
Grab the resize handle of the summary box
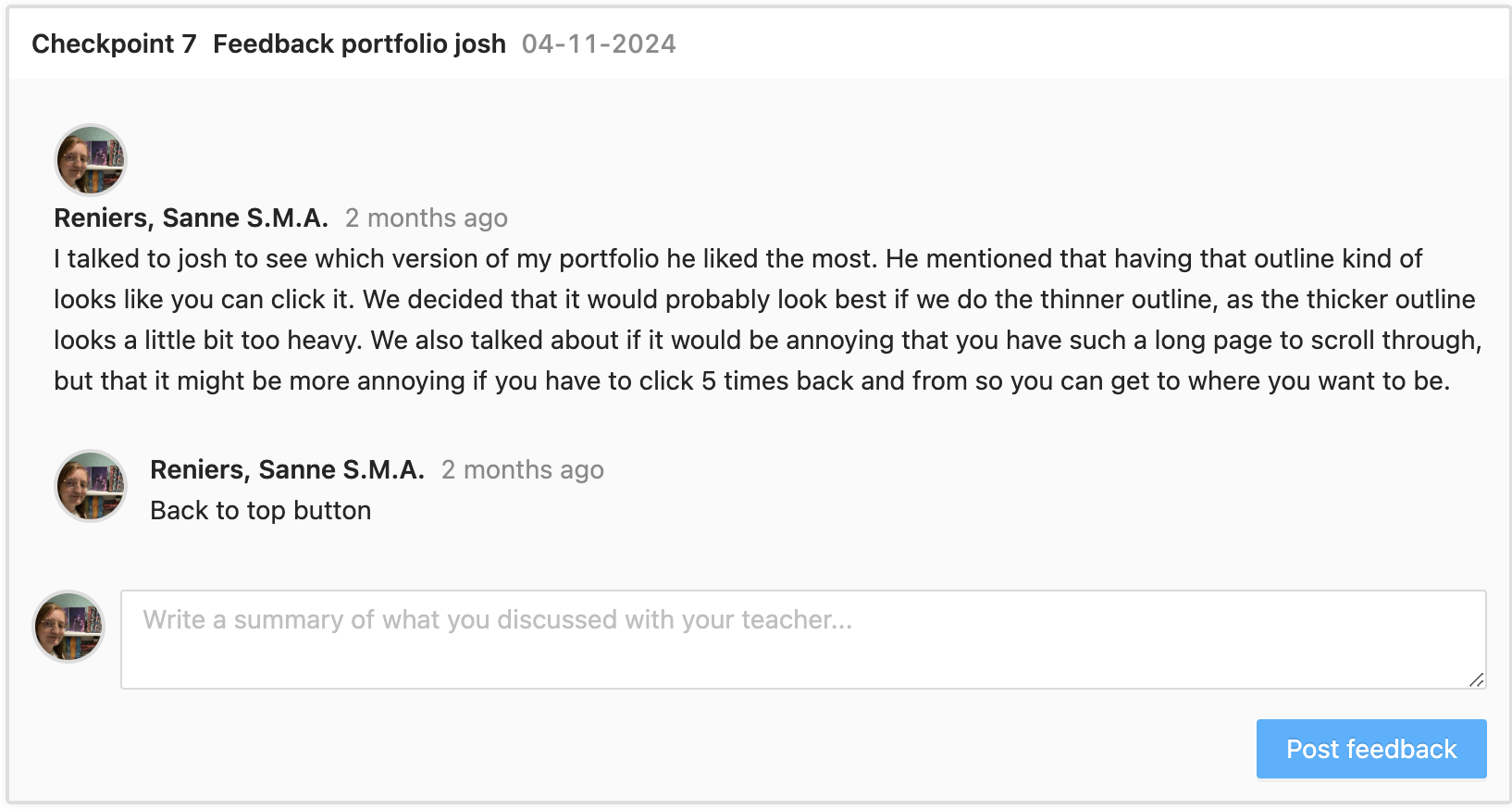pos(1476,679)
